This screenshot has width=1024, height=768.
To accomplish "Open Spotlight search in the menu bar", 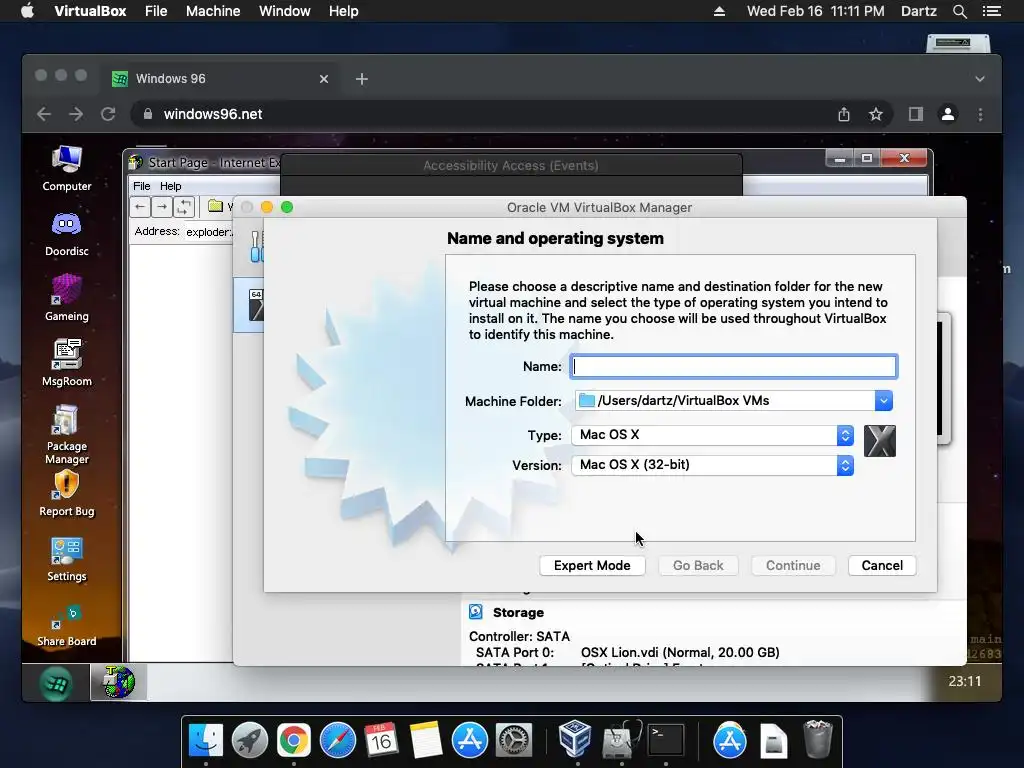I will 959,11.
